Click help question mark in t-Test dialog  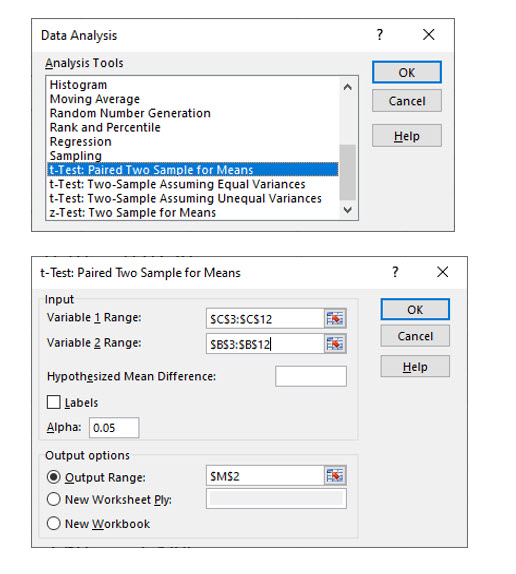pos(395,272)
